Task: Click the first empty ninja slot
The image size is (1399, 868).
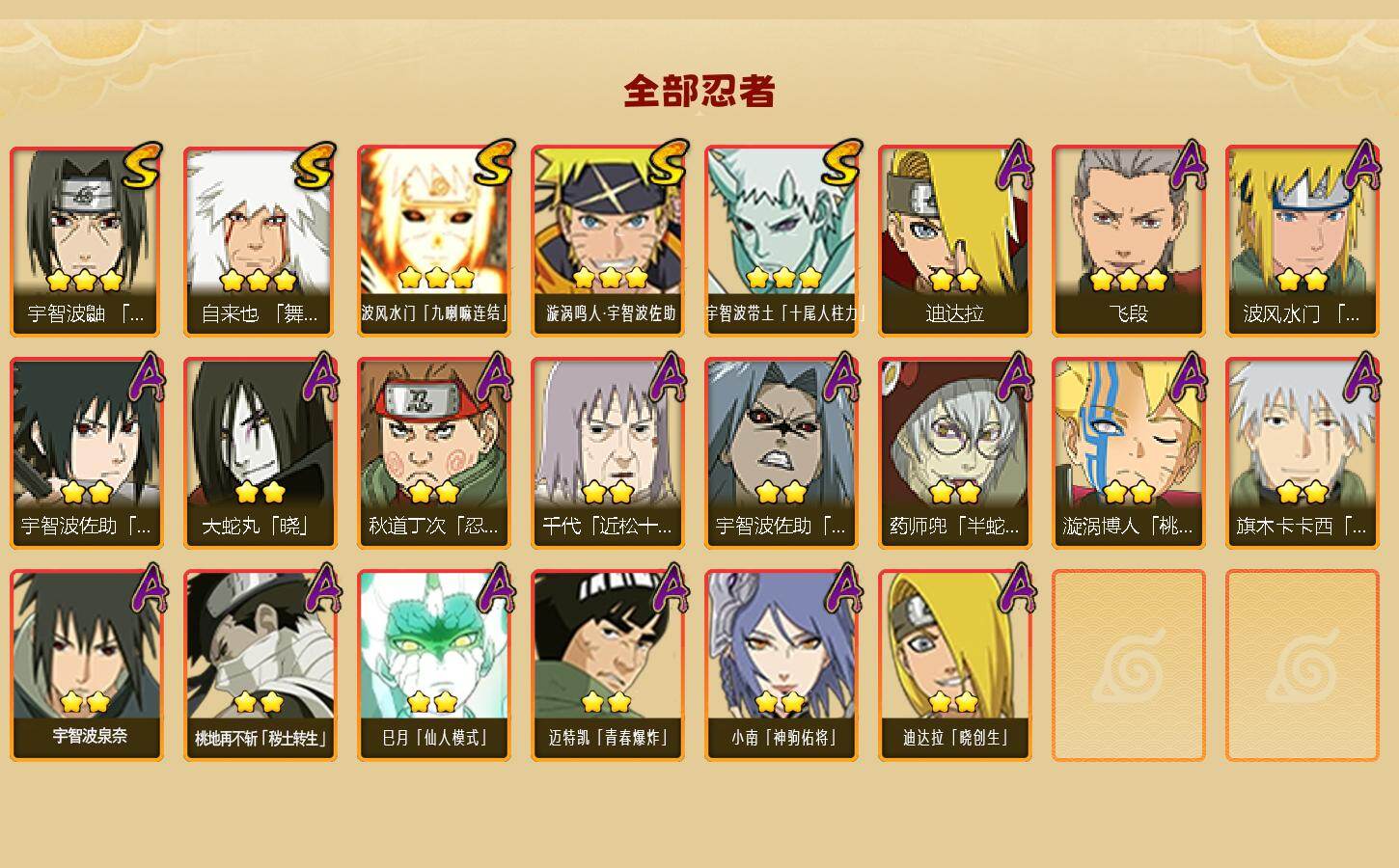Action: point(1128,665)
